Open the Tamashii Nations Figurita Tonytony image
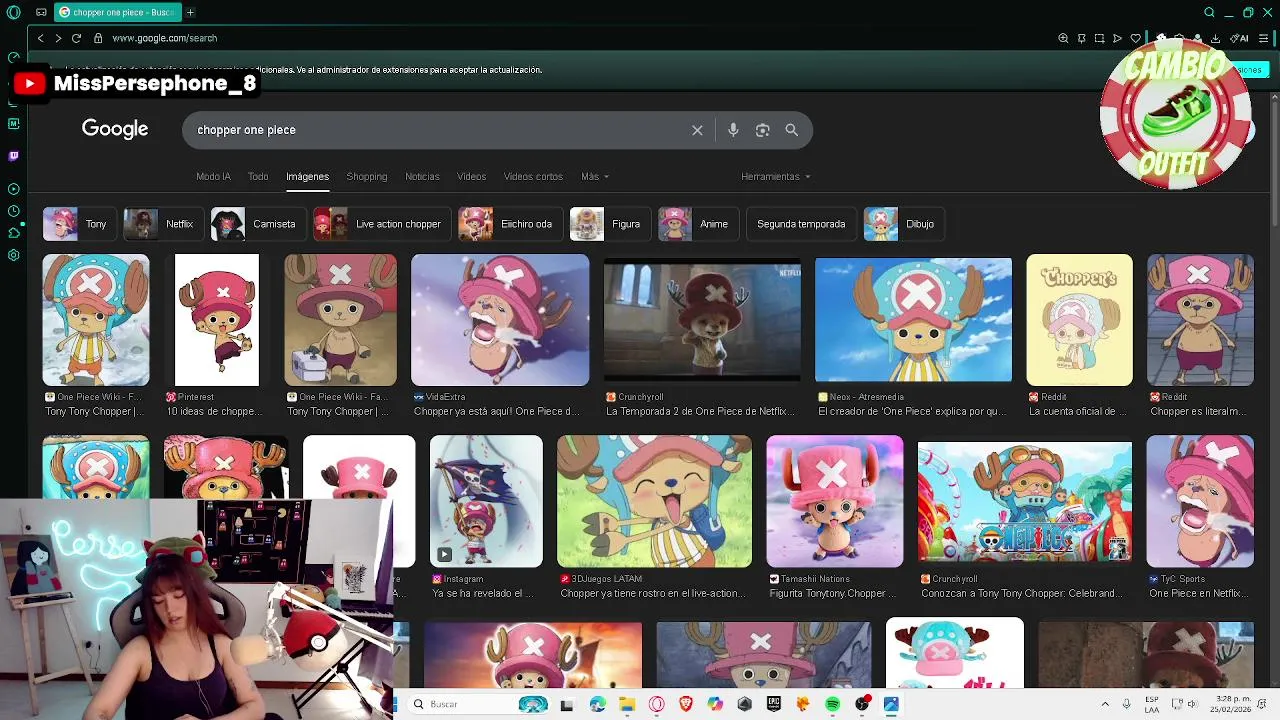Screen dimensions: 1280x720 tap(834, 502)
